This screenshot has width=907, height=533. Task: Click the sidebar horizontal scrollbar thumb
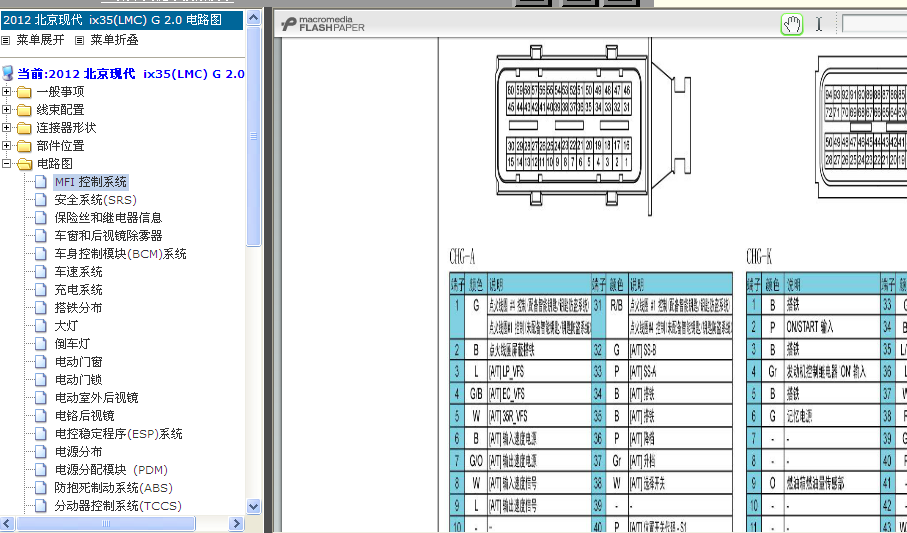click(x=105, y=524)
